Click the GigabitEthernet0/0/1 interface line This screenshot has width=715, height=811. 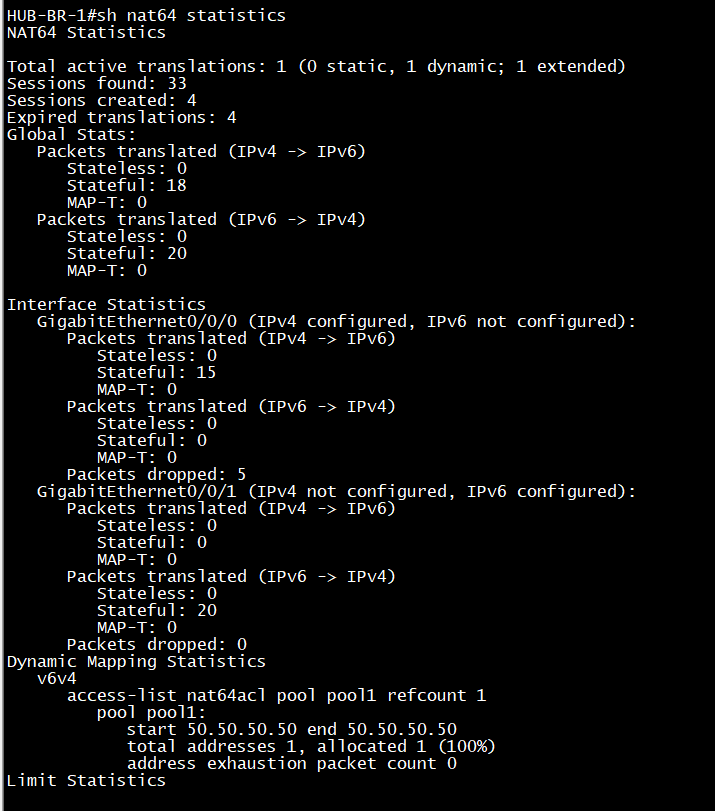[x=336, y=491]
